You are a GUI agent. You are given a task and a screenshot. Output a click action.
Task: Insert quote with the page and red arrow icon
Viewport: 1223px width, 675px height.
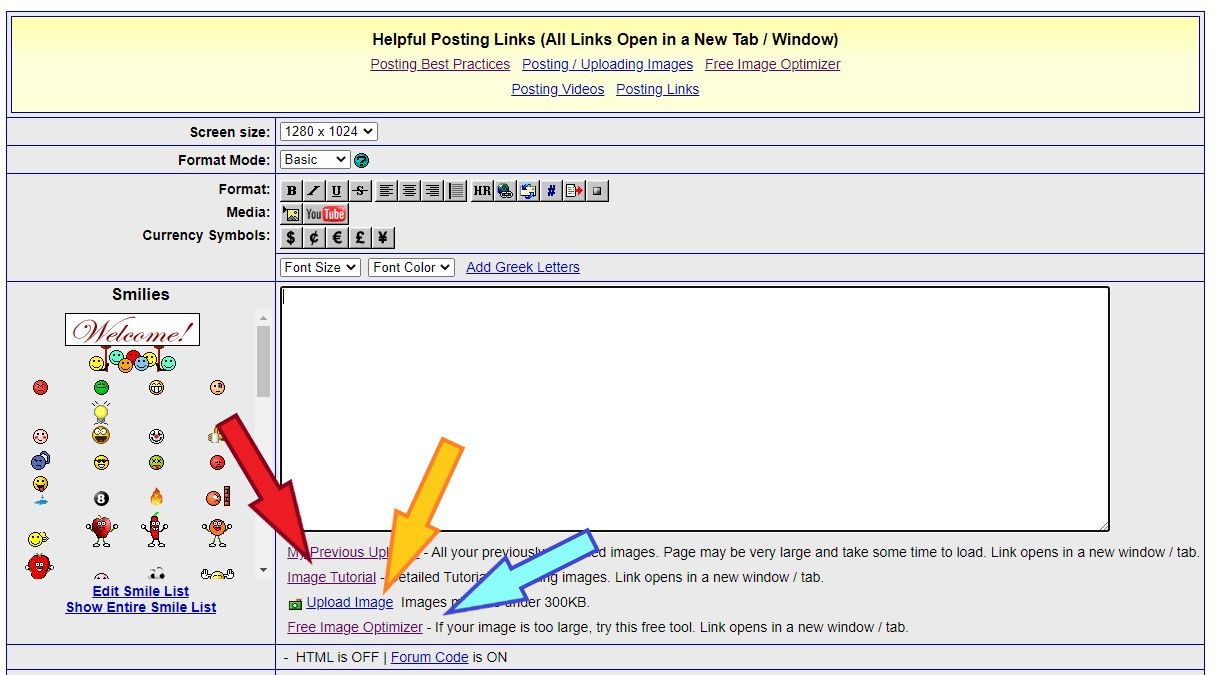tap(574, 190)
